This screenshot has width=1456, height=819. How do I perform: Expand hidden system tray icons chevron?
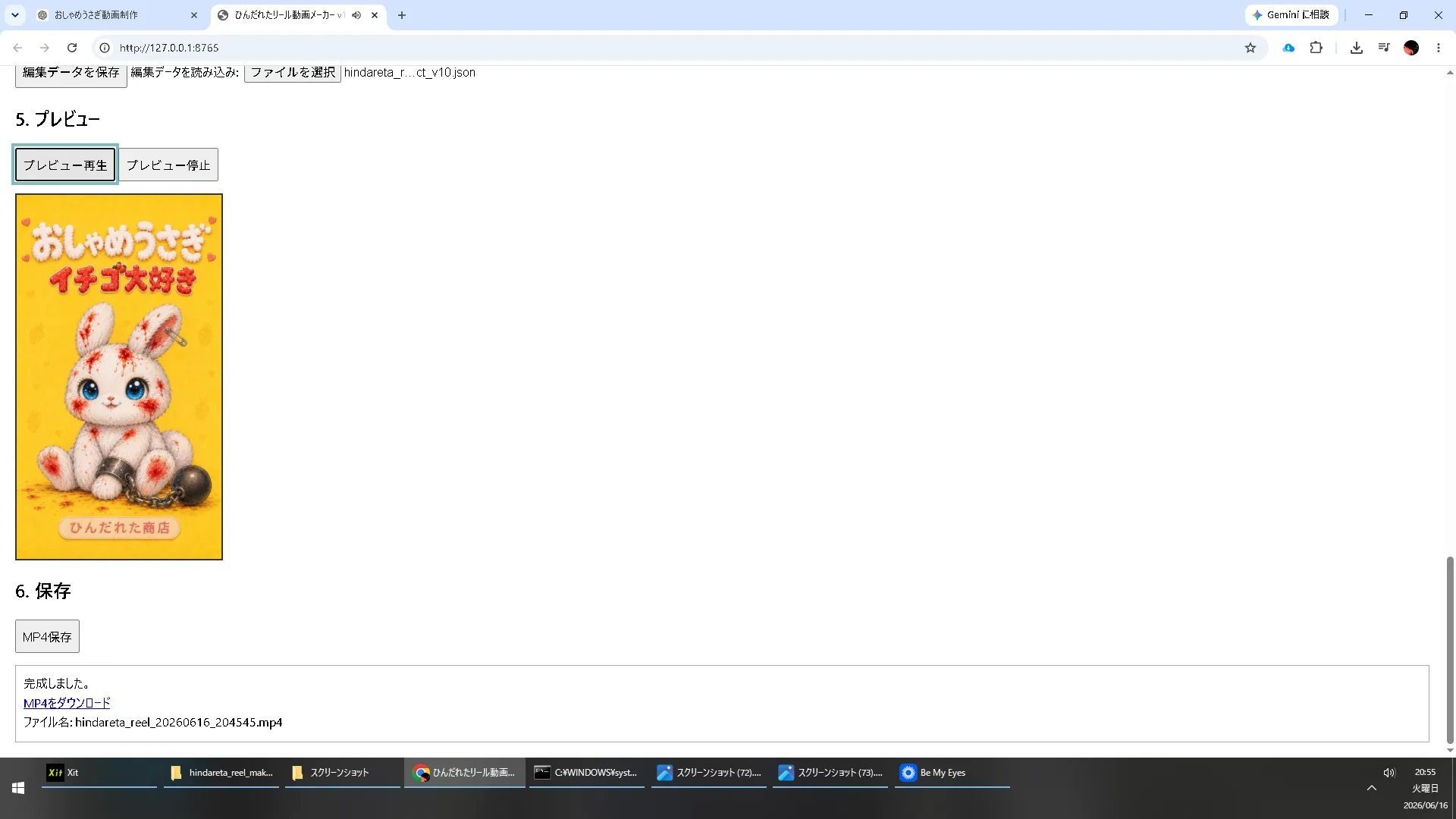point(1372,789)
